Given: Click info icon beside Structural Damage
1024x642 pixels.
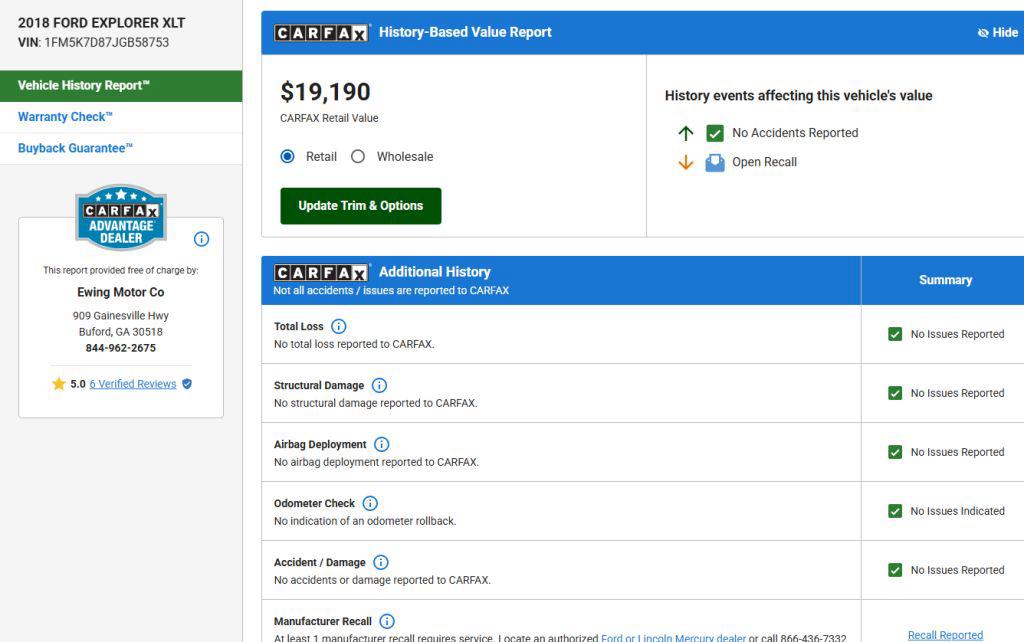Looking at the screenshot, I should point(379,385).
